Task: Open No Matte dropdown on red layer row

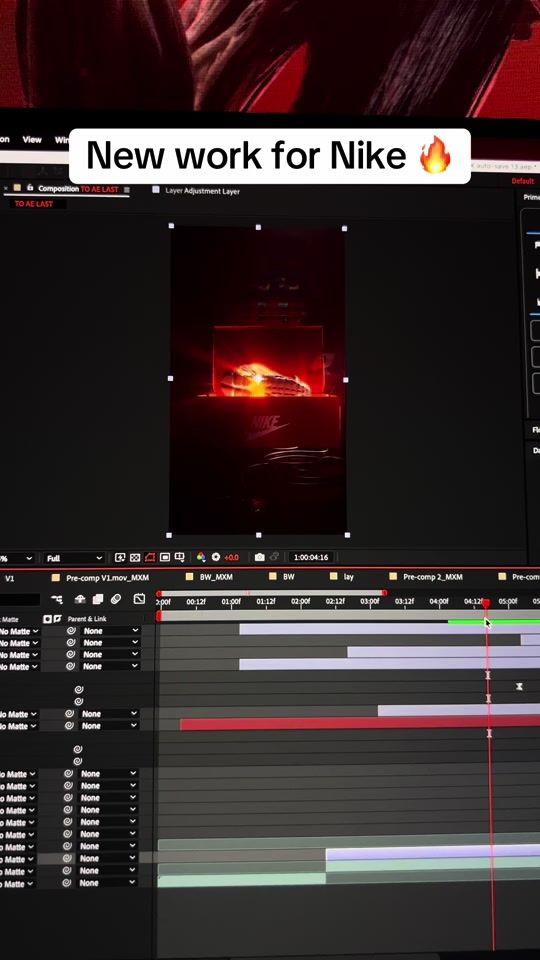Action: [18, 726]
